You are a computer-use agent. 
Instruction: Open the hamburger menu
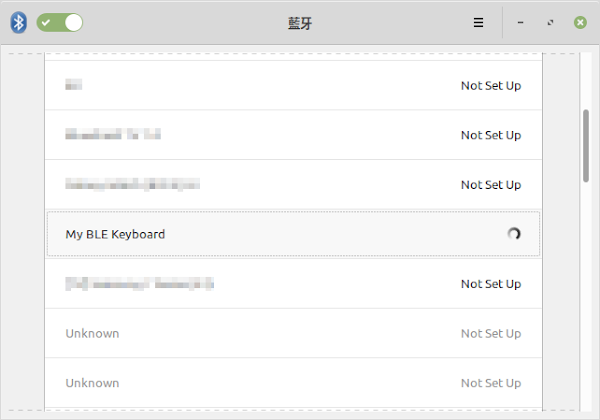478,23
